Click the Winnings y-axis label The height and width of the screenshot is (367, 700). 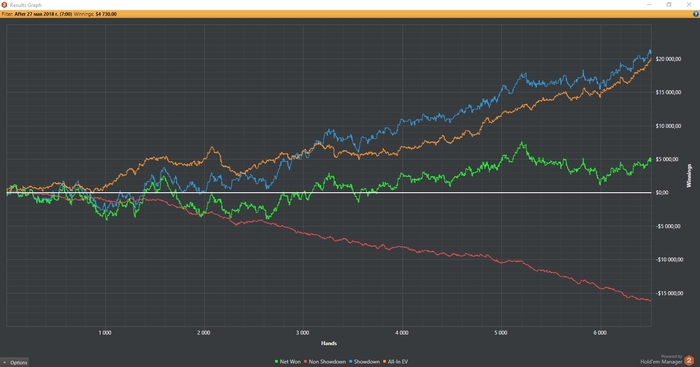[x=690, y=175]
